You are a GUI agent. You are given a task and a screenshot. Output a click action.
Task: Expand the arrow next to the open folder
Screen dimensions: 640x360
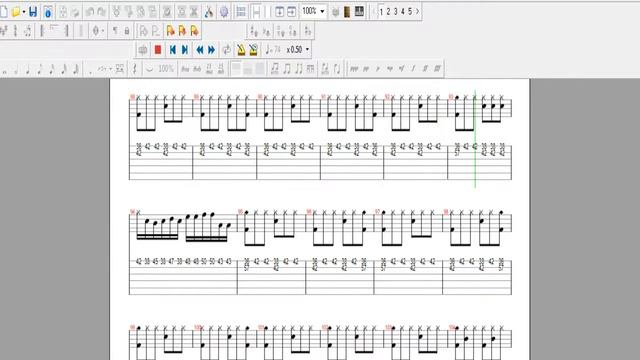24,12
